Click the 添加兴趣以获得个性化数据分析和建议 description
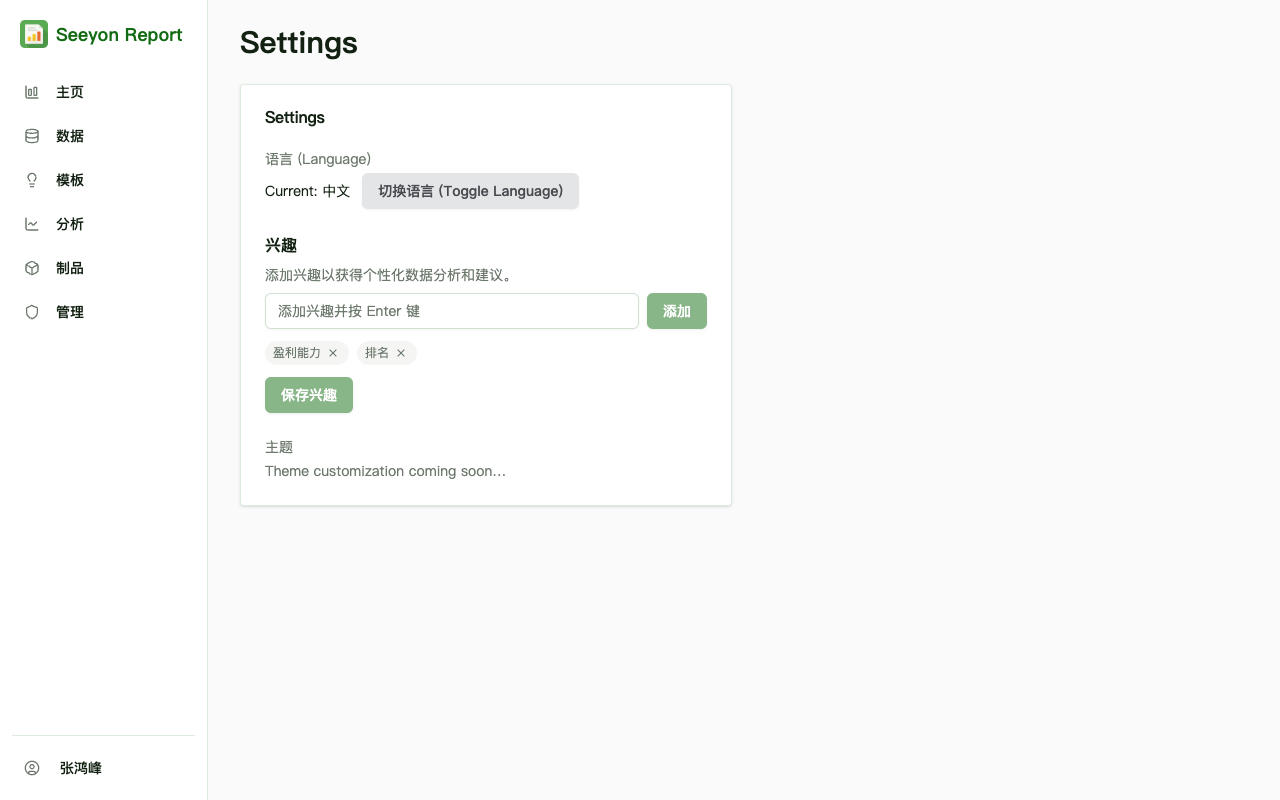The image size is (1280, 800). tap(391, 275)
